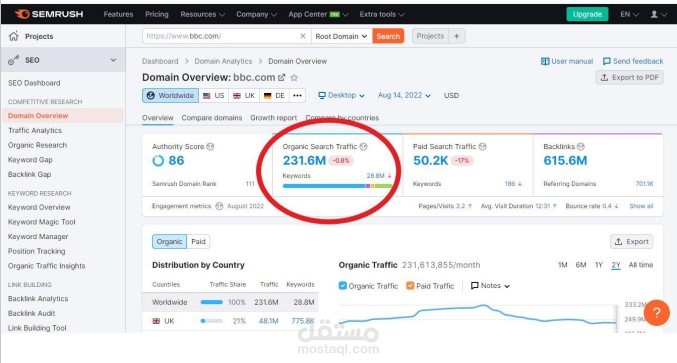Open the Aug 14, 2022 date dropdown
Image resolution: width=677 pixels, height=363 pixels.
(404, 95)
